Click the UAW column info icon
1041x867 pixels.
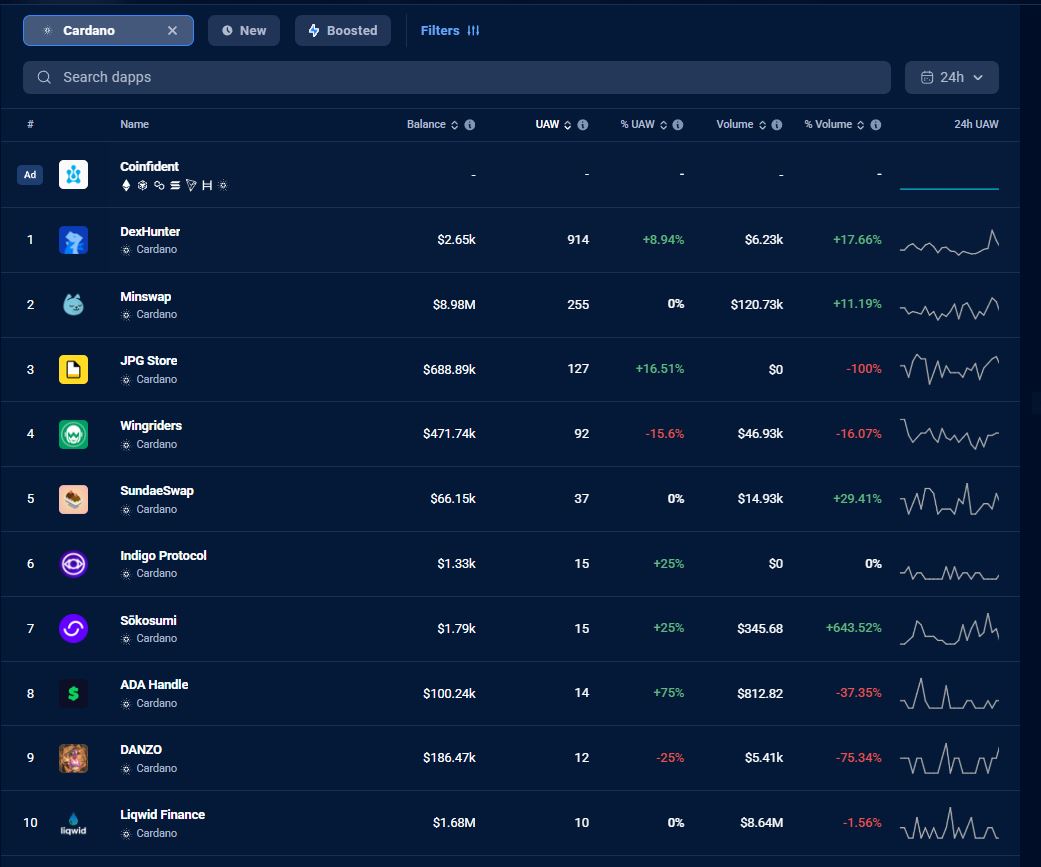point(582,125)
